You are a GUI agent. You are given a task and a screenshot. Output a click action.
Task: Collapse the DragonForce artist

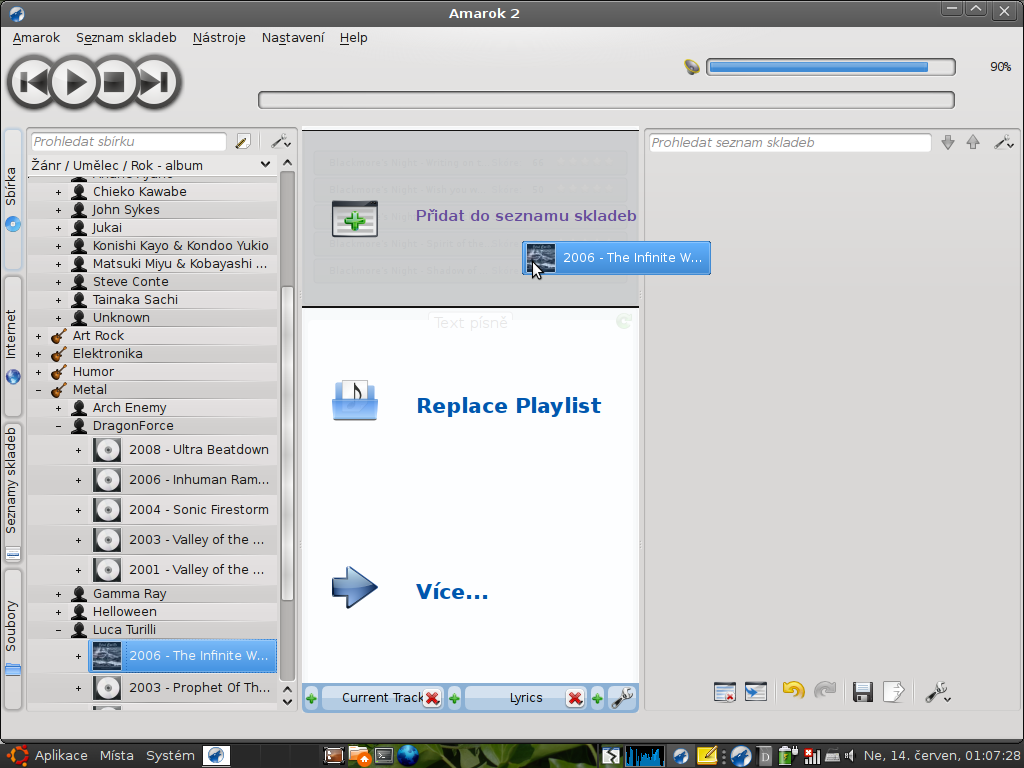tap(58, 426)
